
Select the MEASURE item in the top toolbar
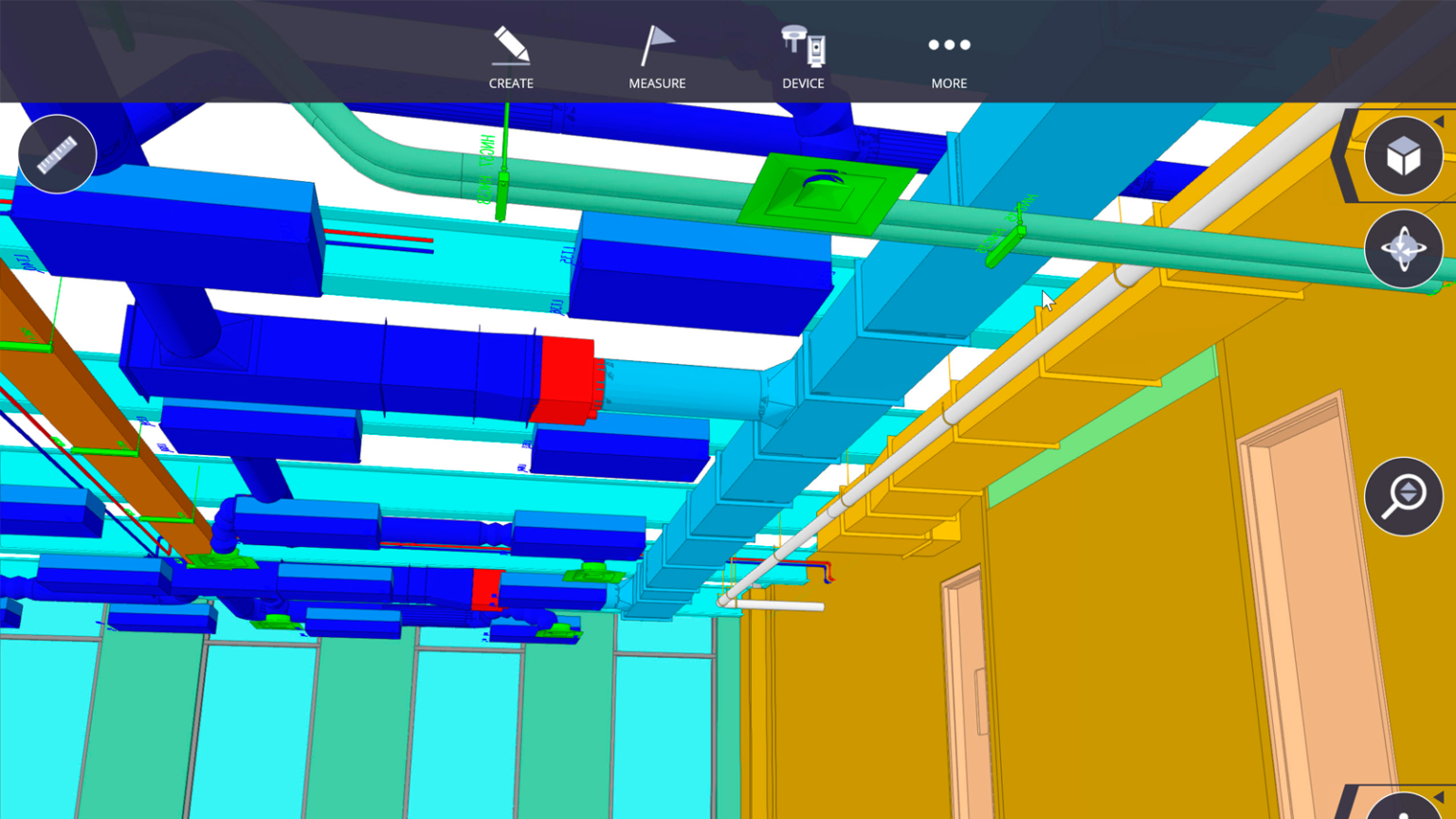click(657, 83)
